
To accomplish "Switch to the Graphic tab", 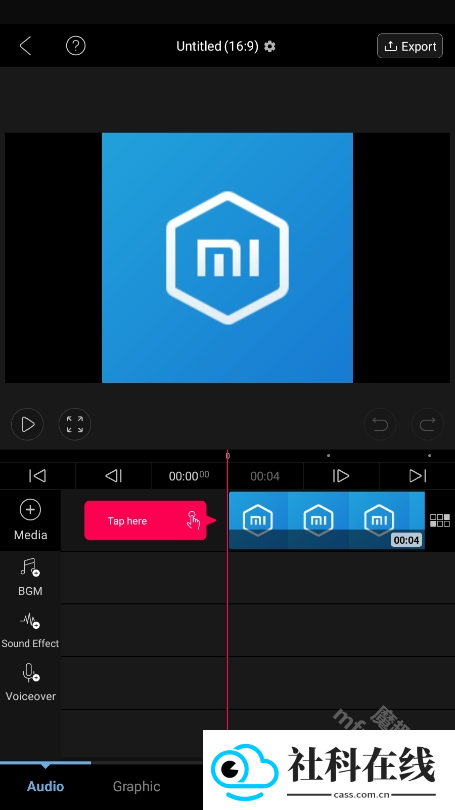I will (136, 786).
